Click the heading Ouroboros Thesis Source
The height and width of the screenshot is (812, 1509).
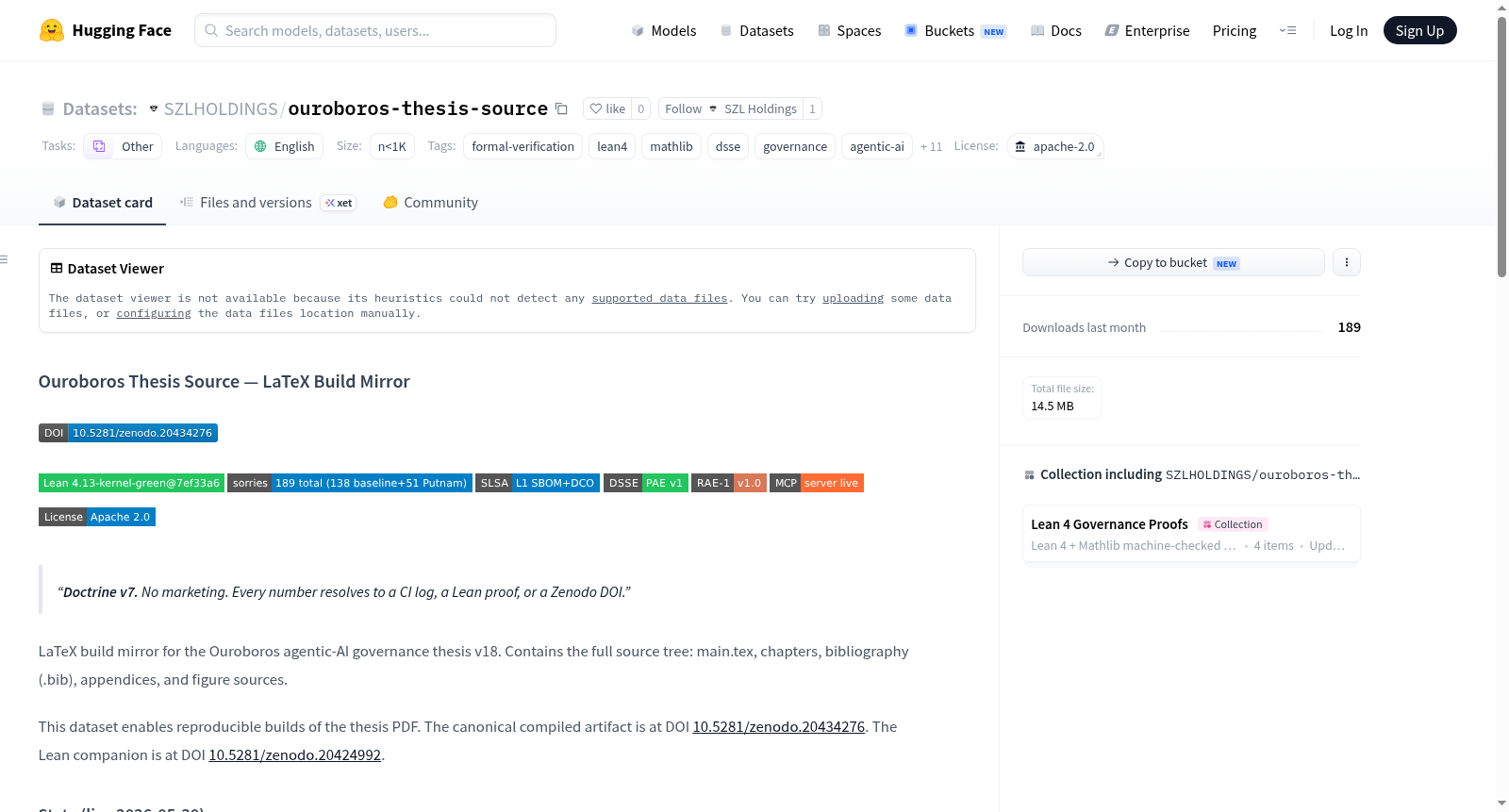click(224, 381)
